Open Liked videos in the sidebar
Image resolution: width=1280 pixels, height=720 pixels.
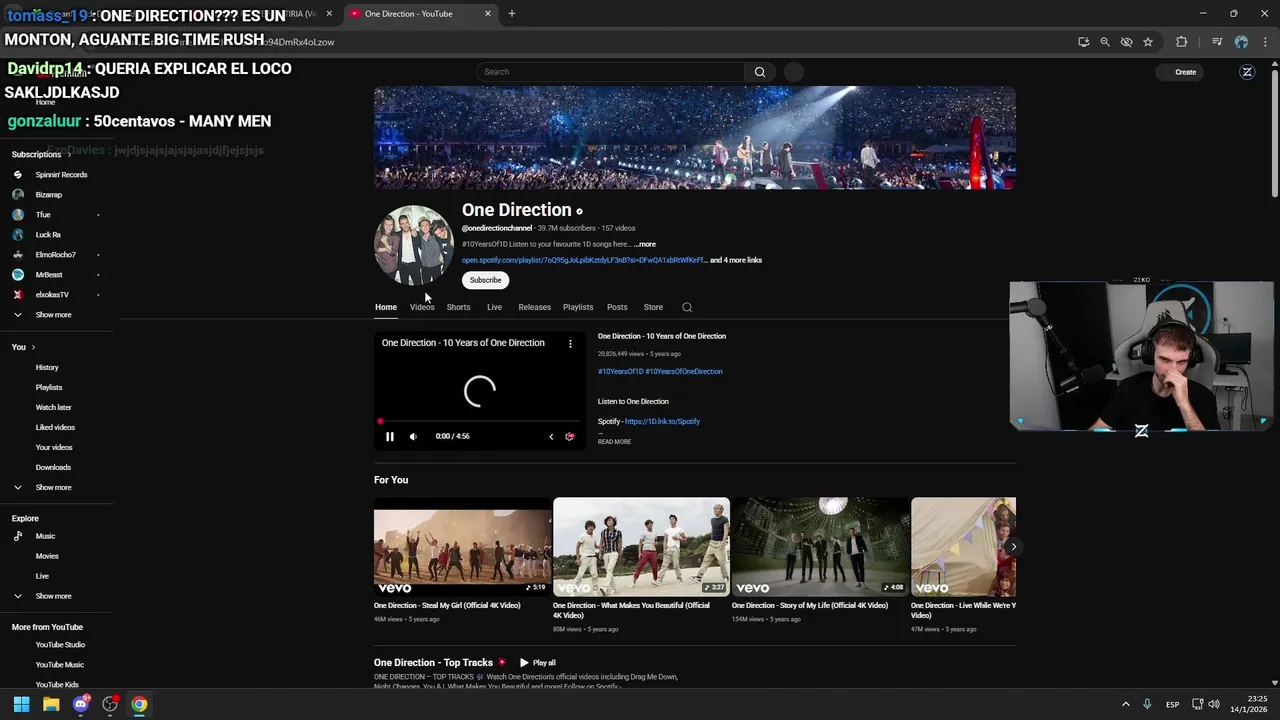click(57, 427)
